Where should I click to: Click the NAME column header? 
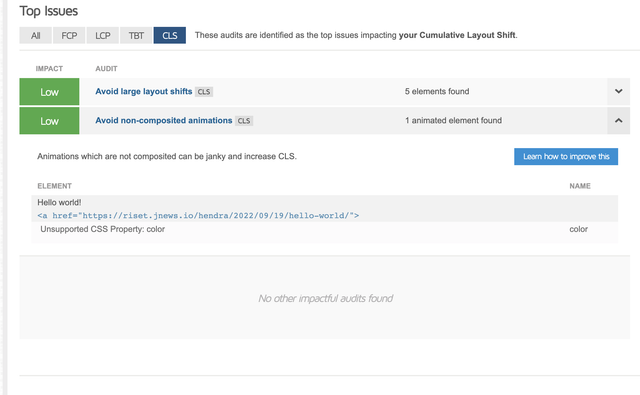pos(580,186)
